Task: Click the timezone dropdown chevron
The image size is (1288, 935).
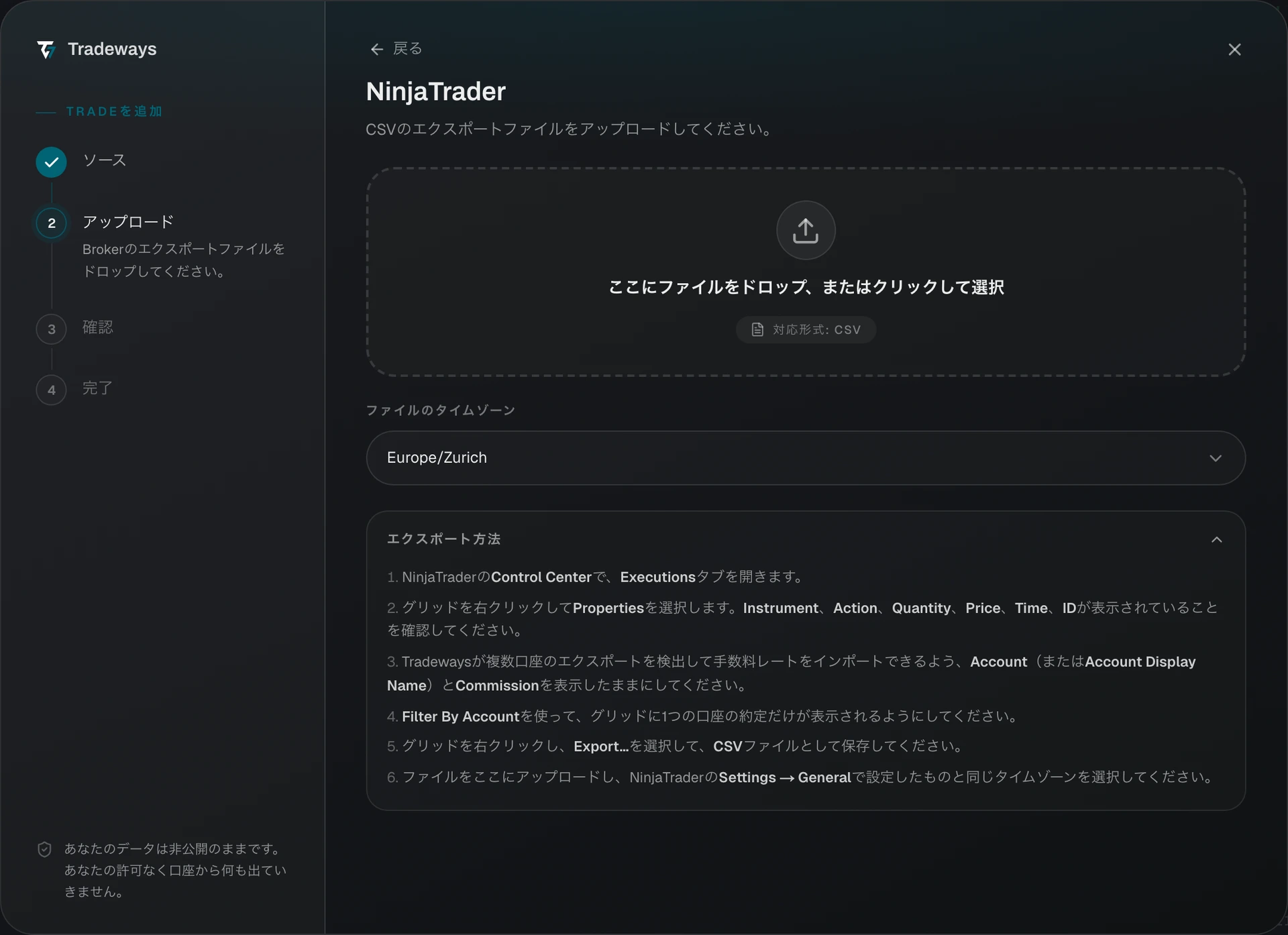Action: click(x=1216, y=458)
